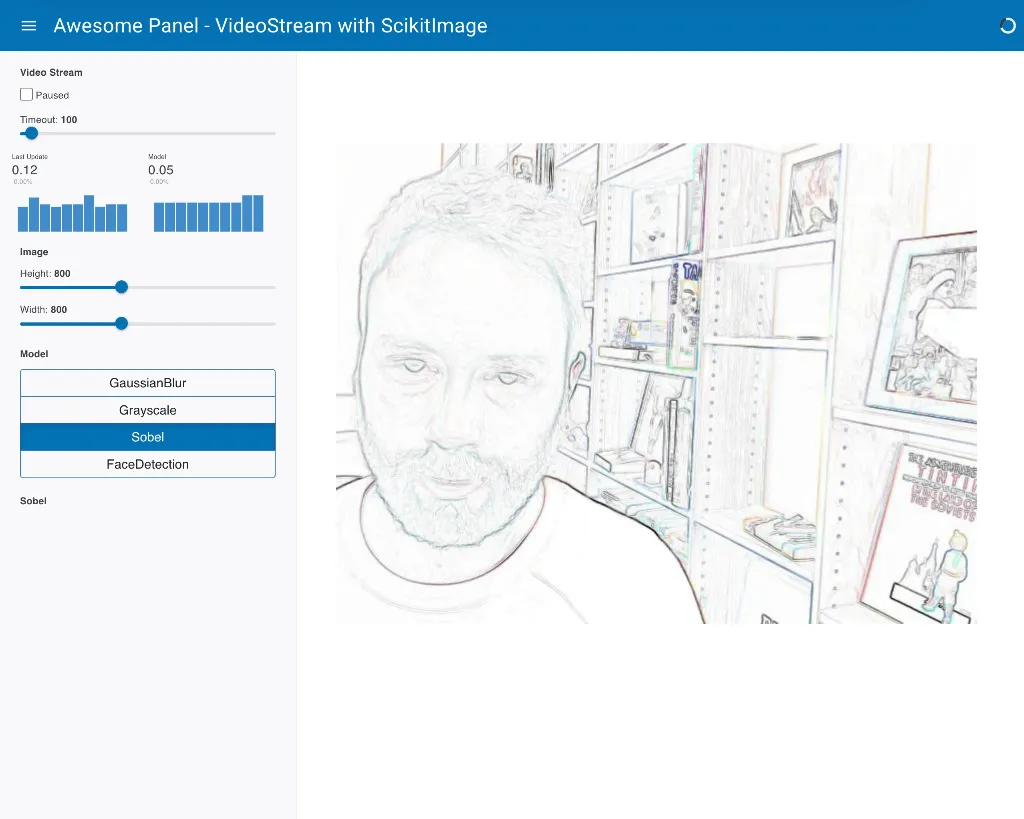Click the Sobel-filtered video stream image
1024x819 pixels.
click(655, 383)
